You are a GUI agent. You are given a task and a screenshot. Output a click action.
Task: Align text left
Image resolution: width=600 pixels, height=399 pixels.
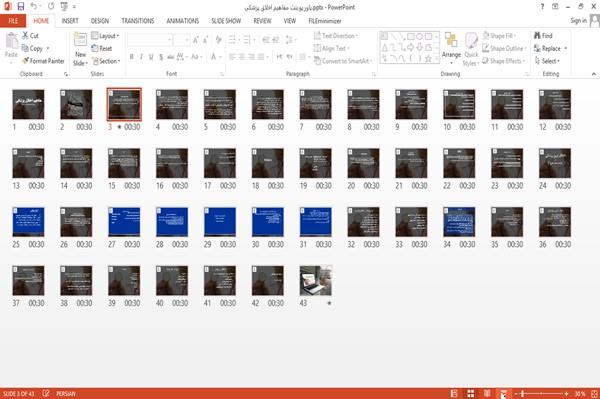pyautogui.click(x=232, y=57)
